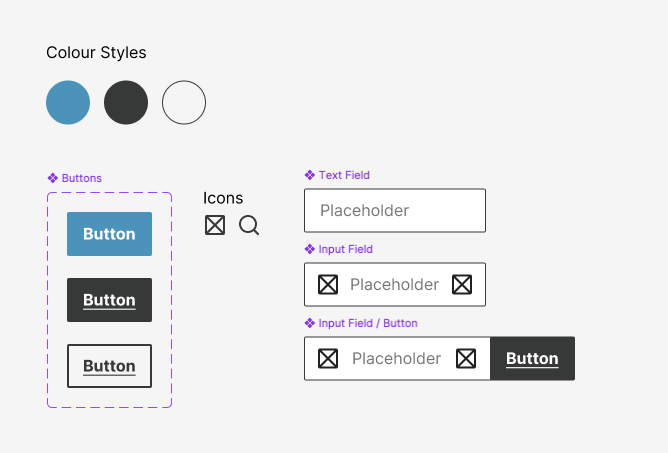Click Placeholder text in the Input Field
Image resolution: width=668 pixels, height=453 pixels.
[394, 285]
